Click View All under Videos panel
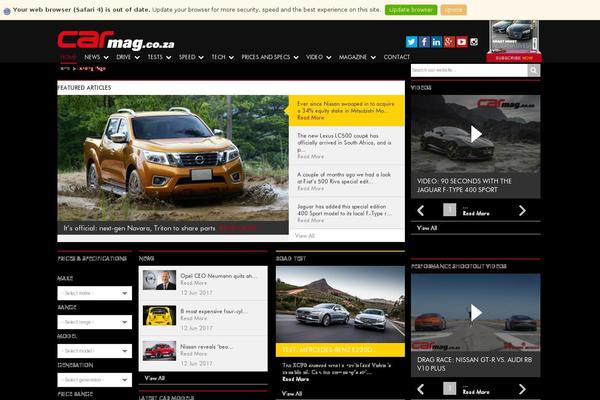The image size is (600, 400). click(x=427, y=228)
